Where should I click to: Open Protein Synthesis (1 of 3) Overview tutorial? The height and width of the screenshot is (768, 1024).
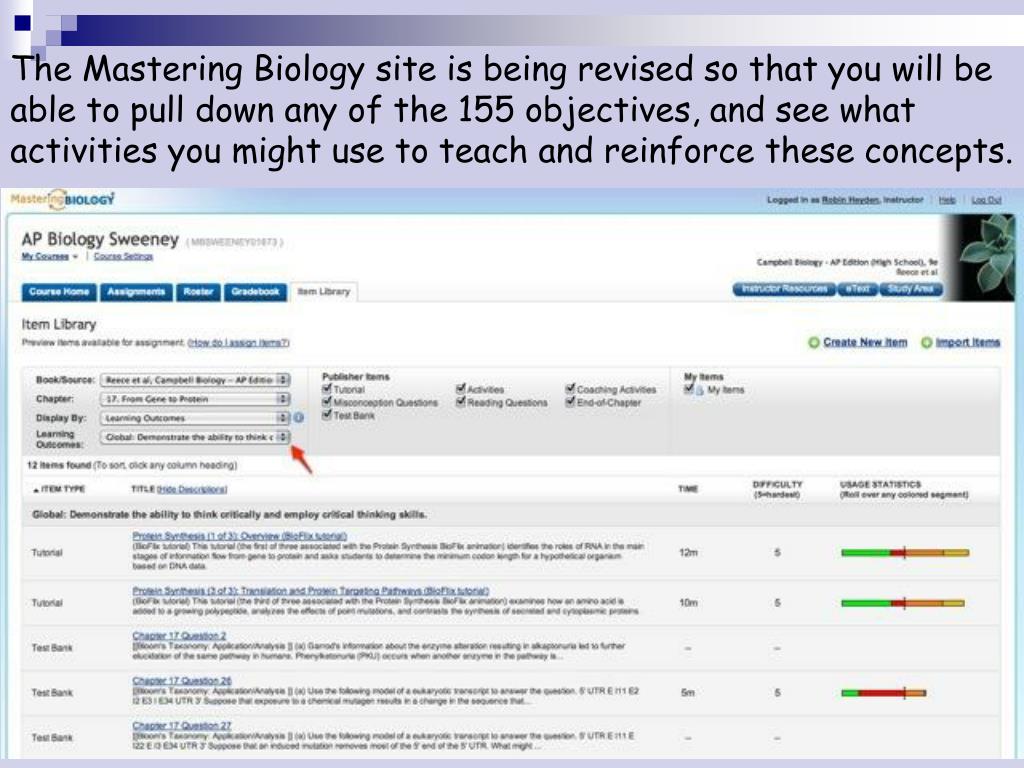[x=240, y=536]
